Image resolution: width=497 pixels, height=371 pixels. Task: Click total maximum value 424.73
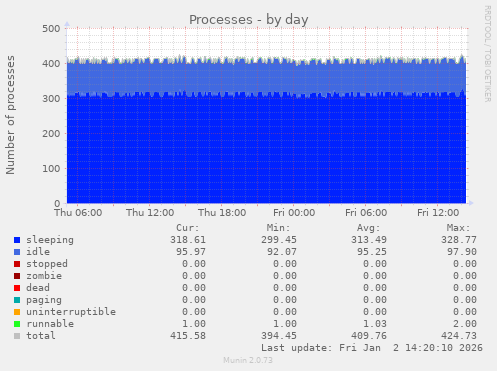click(x=459, y=336)
